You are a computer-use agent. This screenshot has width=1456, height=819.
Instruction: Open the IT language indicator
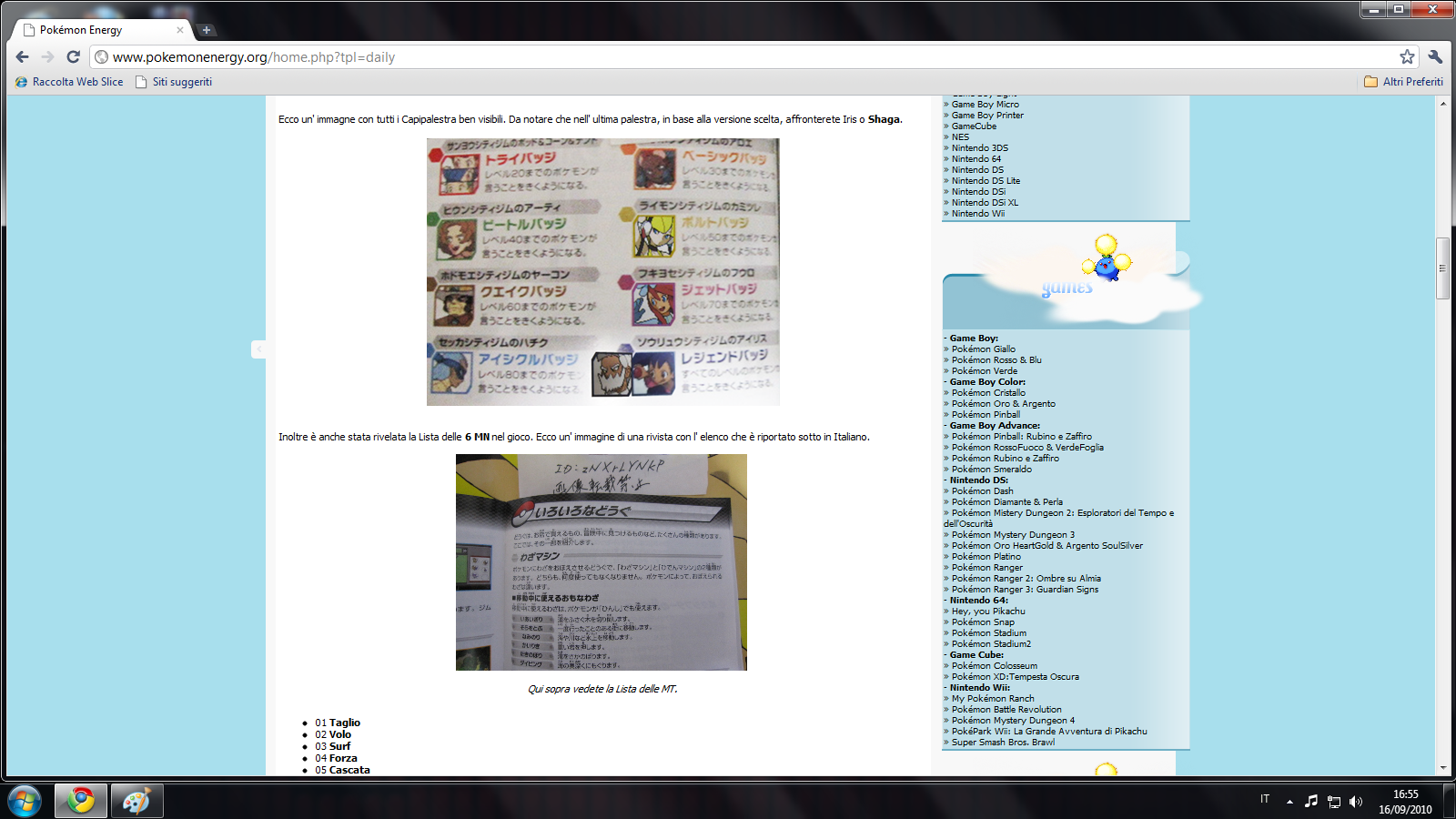[1265, 799]
